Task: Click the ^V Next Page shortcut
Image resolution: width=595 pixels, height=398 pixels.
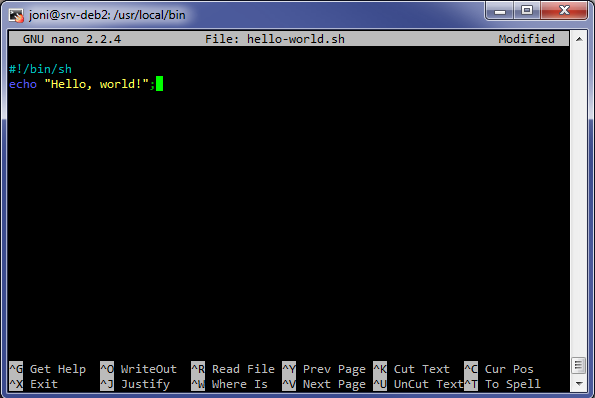Action: [324, 384]
